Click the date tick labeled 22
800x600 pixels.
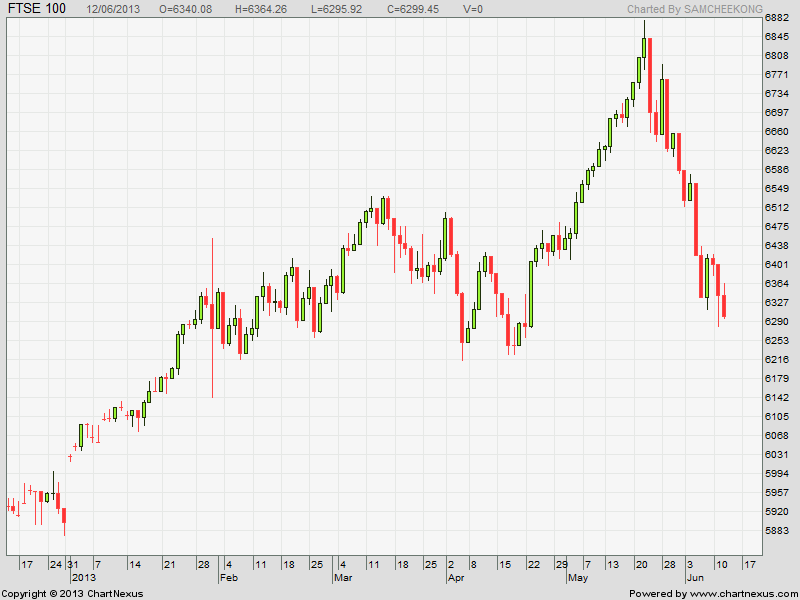pyautogui.click(x=534, y=564)
